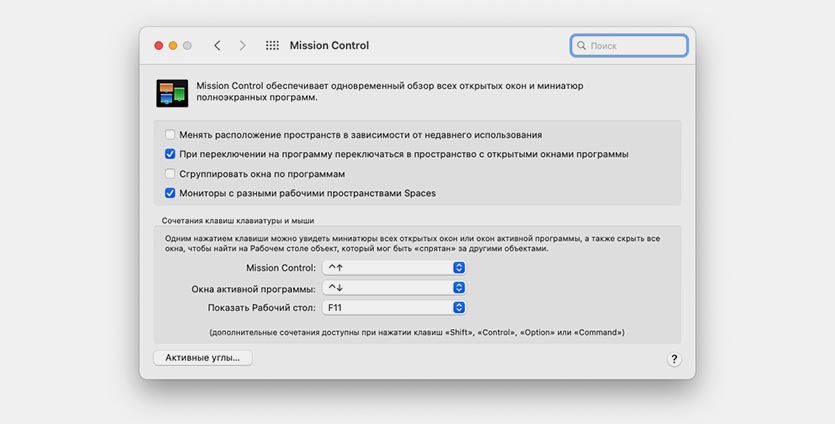Click the Активные углы button

point(203,357)
